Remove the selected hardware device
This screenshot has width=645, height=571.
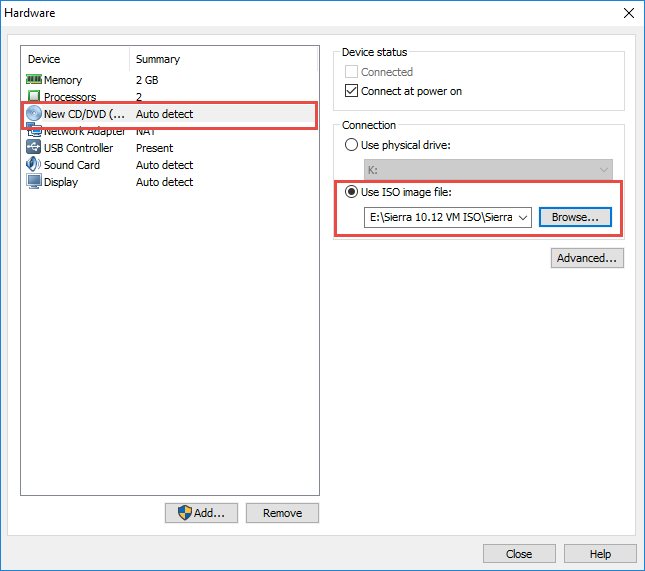click(282, 513)
